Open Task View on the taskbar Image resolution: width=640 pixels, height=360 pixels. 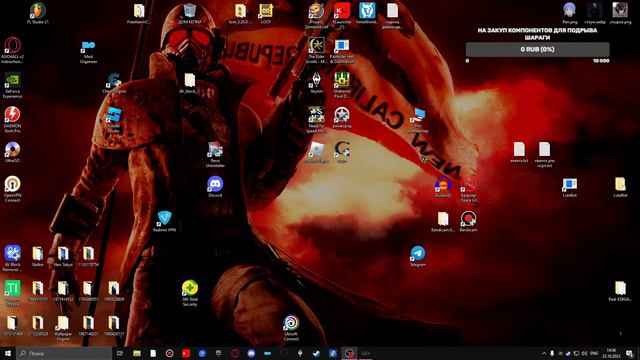click(x=120, y=353)
